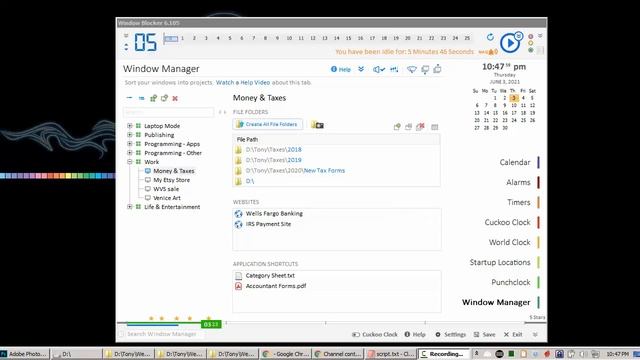Click Exit in the bottom bar

[x=513, y=334]
